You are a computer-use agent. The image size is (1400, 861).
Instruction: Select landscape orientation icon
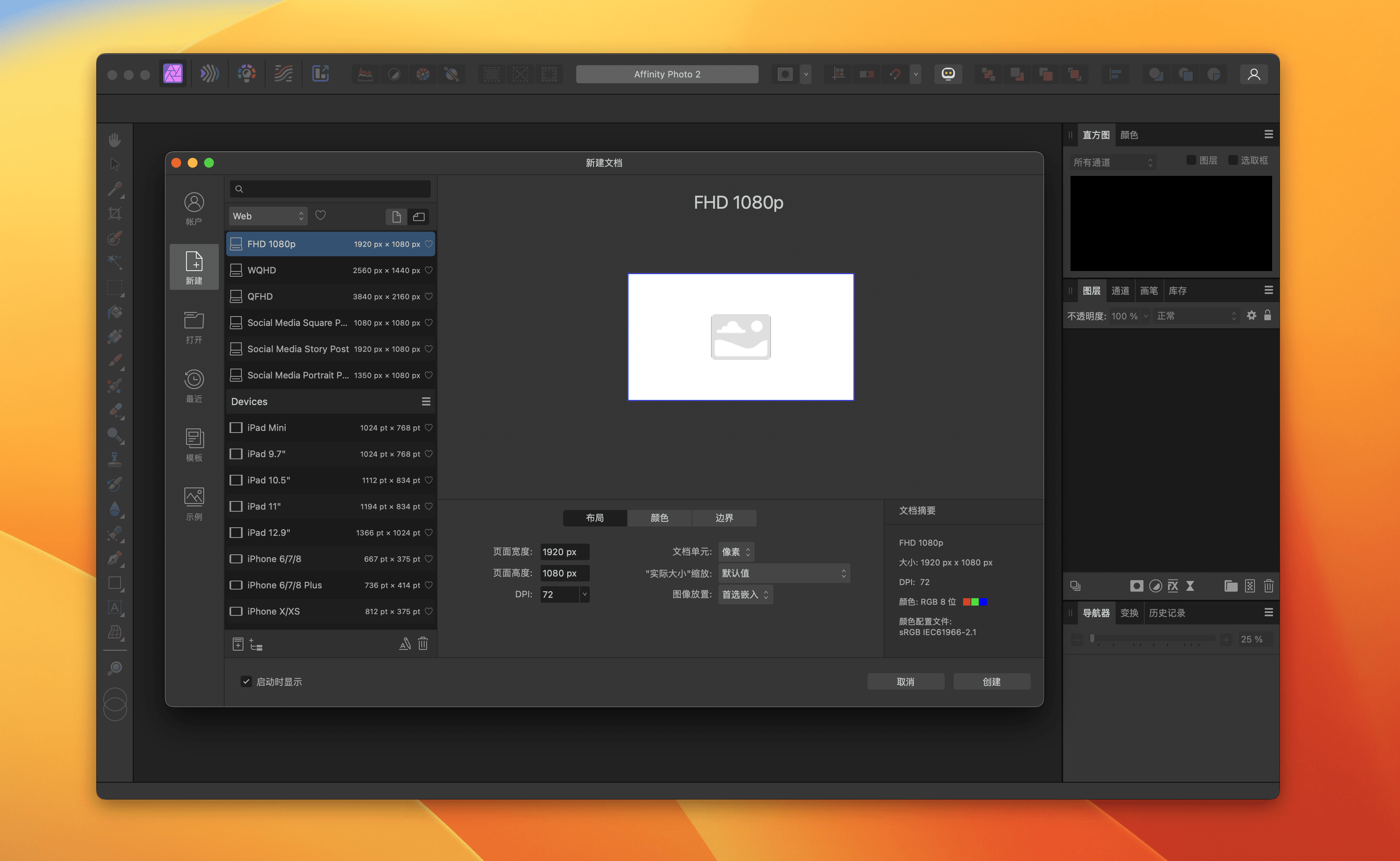click(419, 216)
